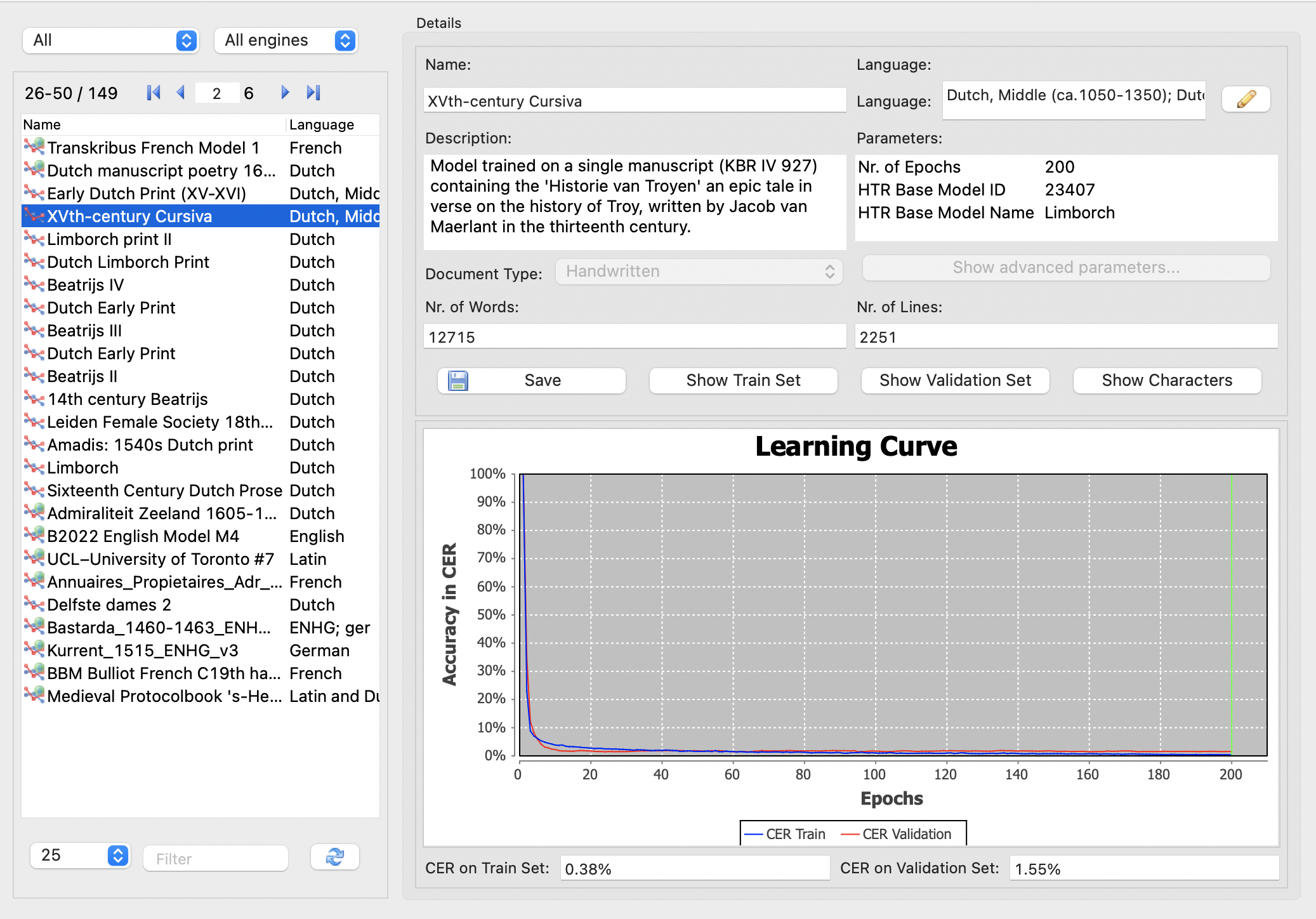Go to first page of model list
The height and width of the screenshot is (919, 1316).
[x=153, y=93]
